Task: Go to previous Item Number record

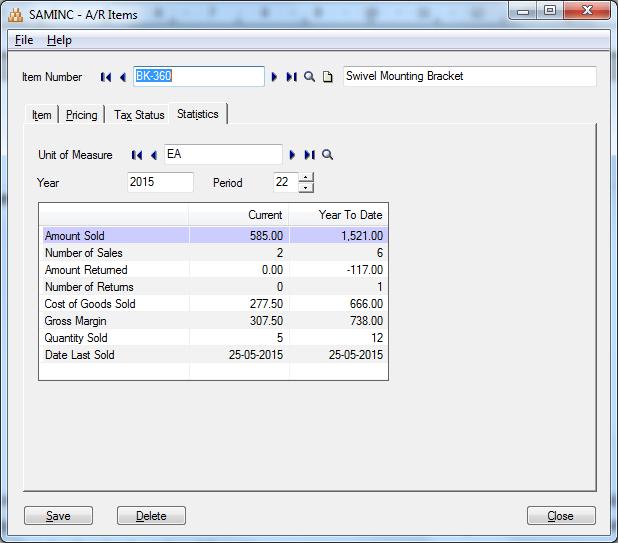Action: click(x=123, y=77)
